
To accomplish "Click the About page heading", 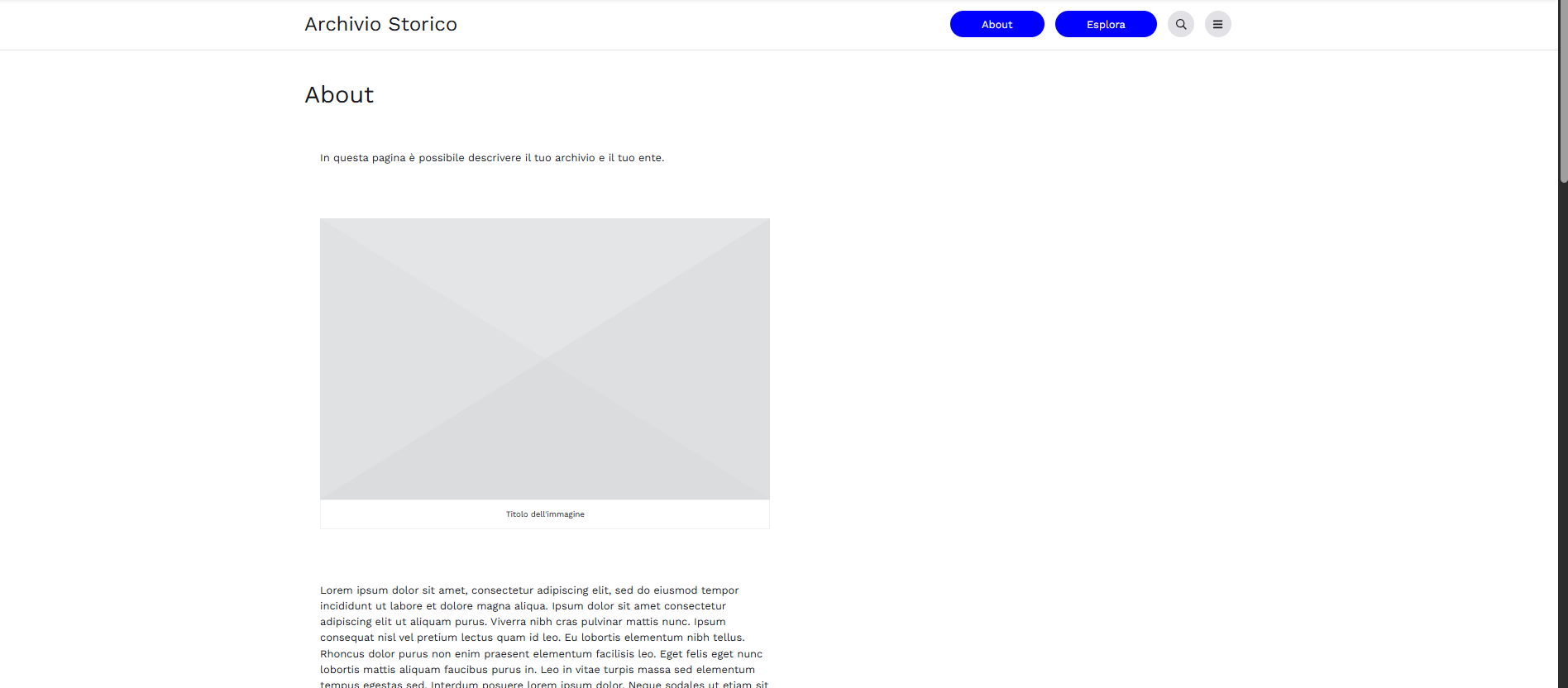I will 339,95.
